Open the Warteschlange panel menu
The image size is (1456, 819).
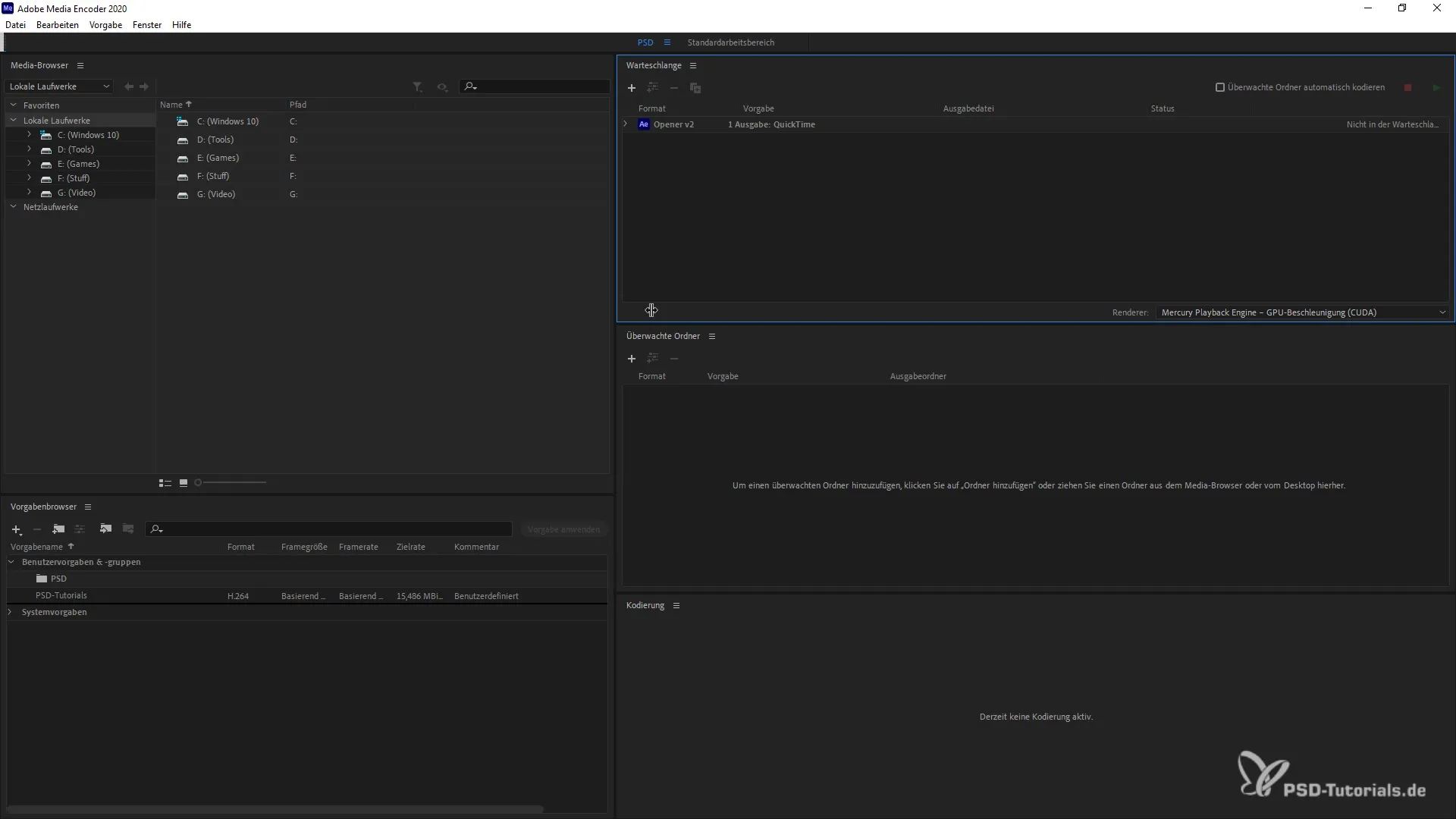[692, 66]
